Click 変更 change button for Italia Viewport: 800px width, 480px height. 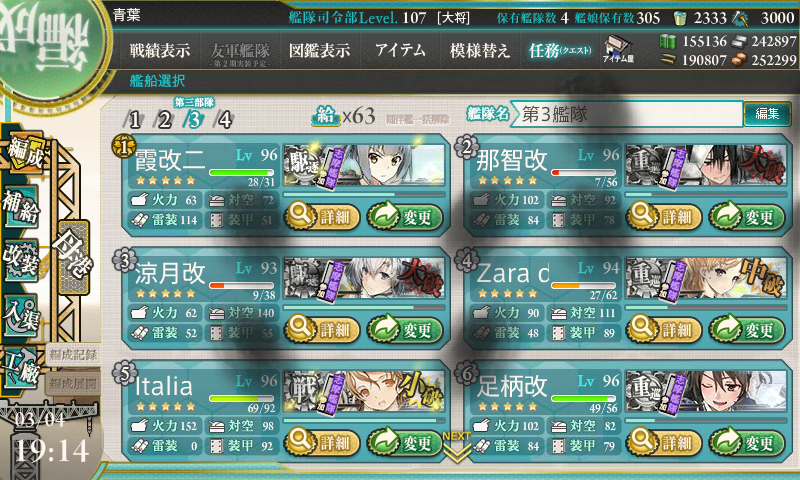(405, 442)
